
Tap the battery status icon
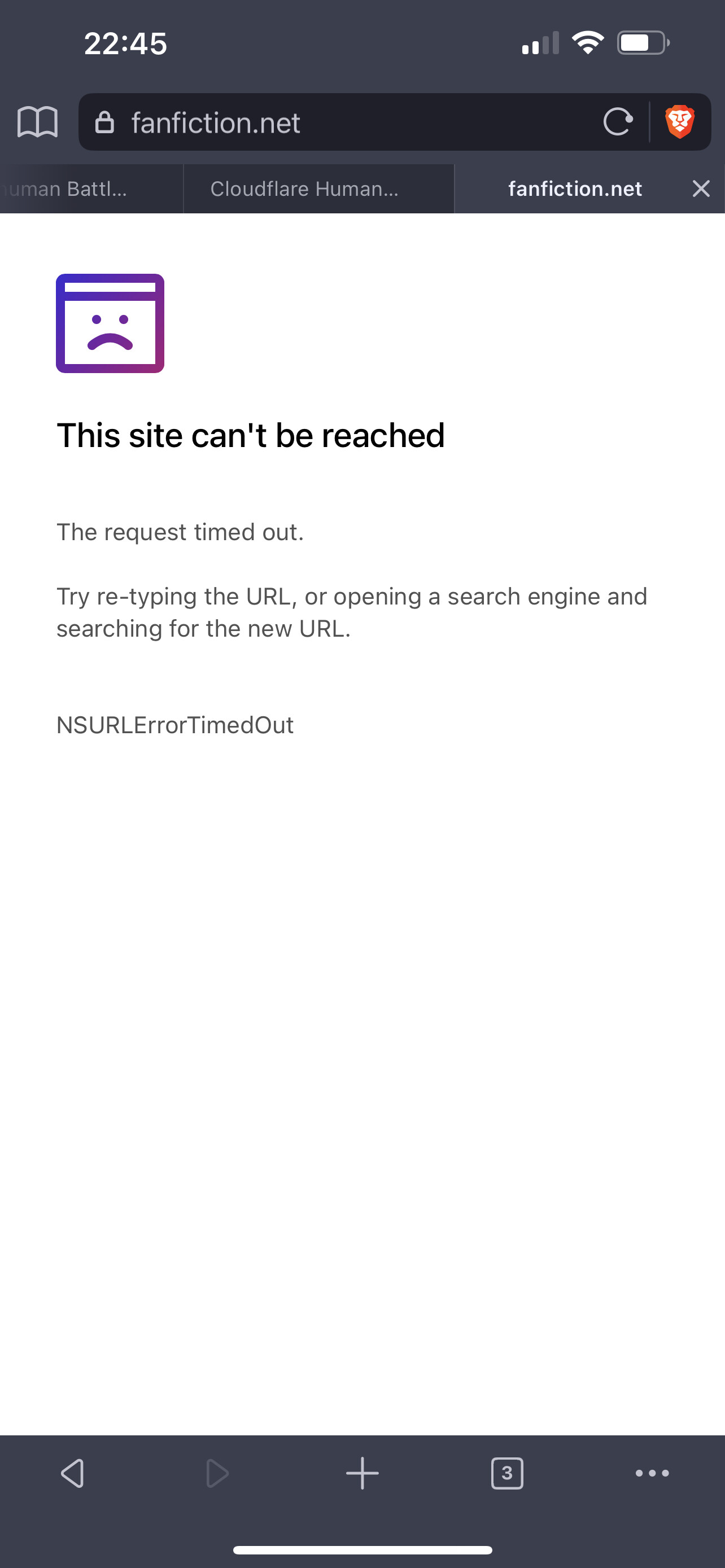tap(644, 42)
